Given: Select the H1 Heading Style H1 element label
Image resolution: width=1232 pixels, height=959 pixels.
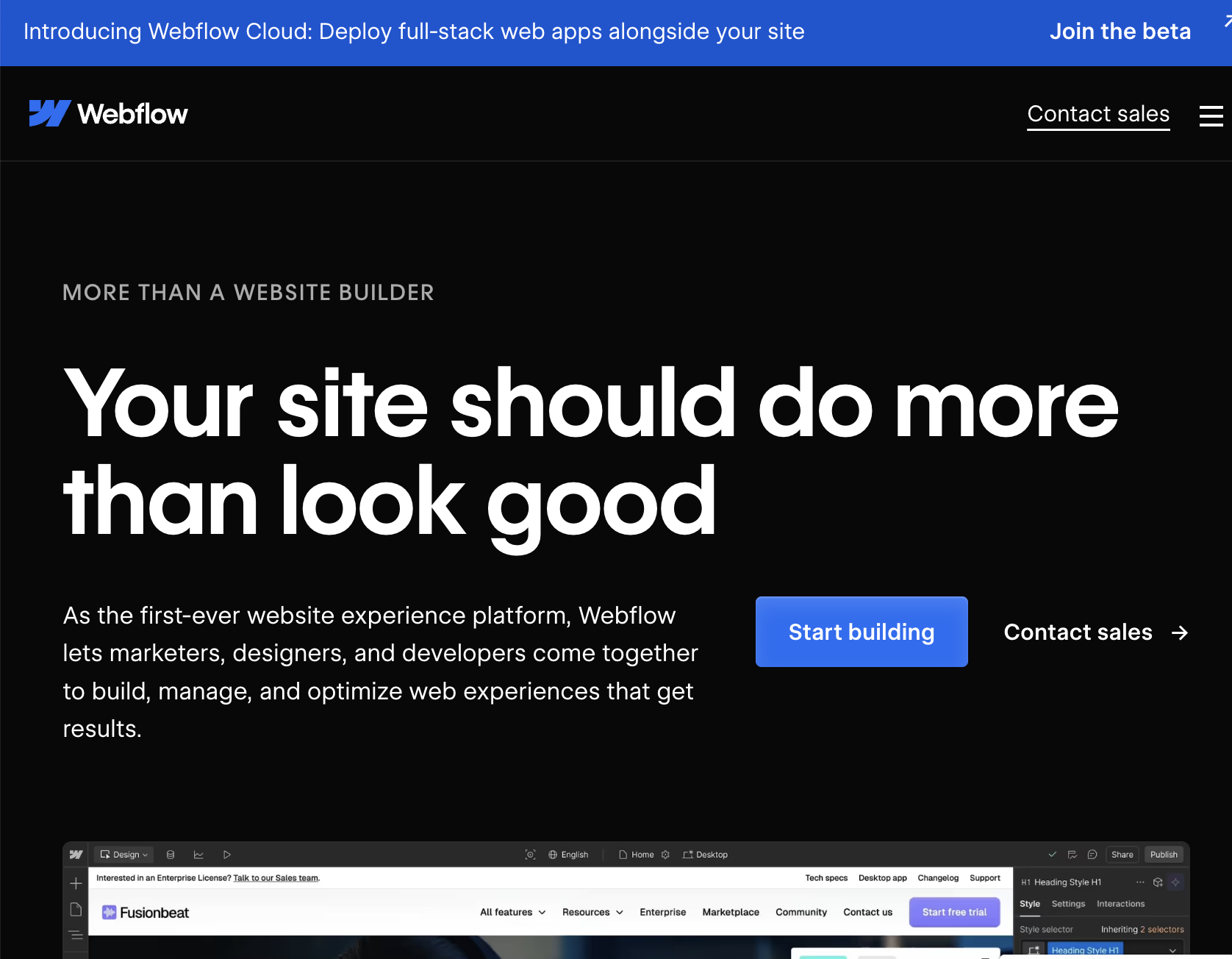Looking at the screenshot, I should pyautogui.click(x=1061, y=882).
